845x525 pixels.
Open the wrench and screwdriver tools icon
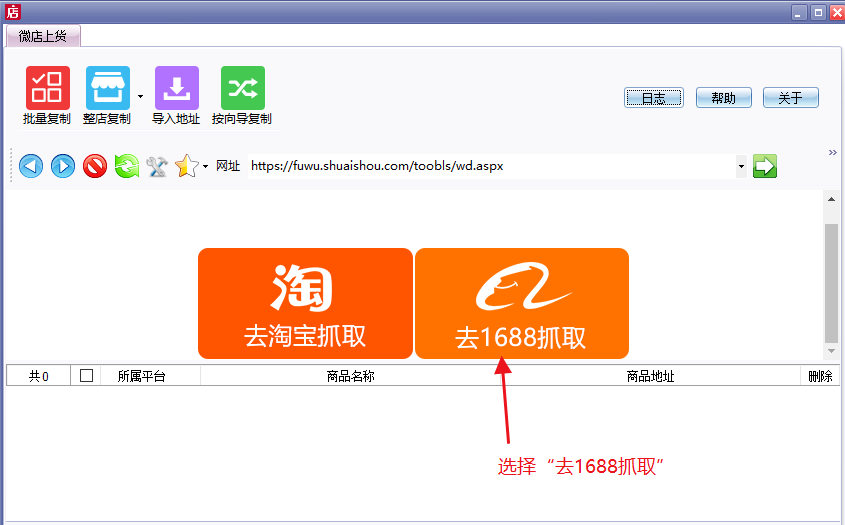tap(157, 166)
